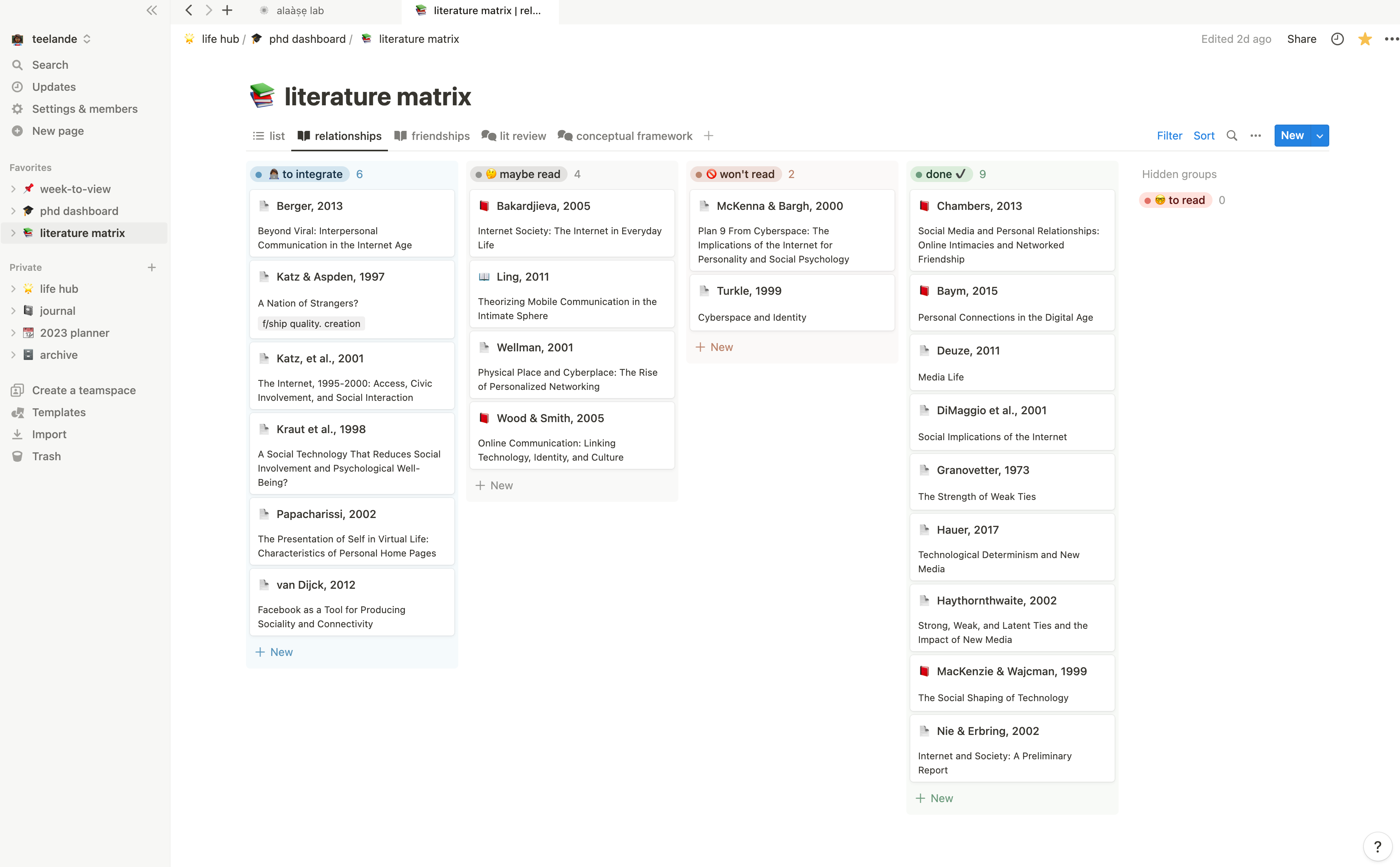This screenshot has width=1400, height=867.
Task: Click the Filter button
Action: click(x=1169, y=136)
